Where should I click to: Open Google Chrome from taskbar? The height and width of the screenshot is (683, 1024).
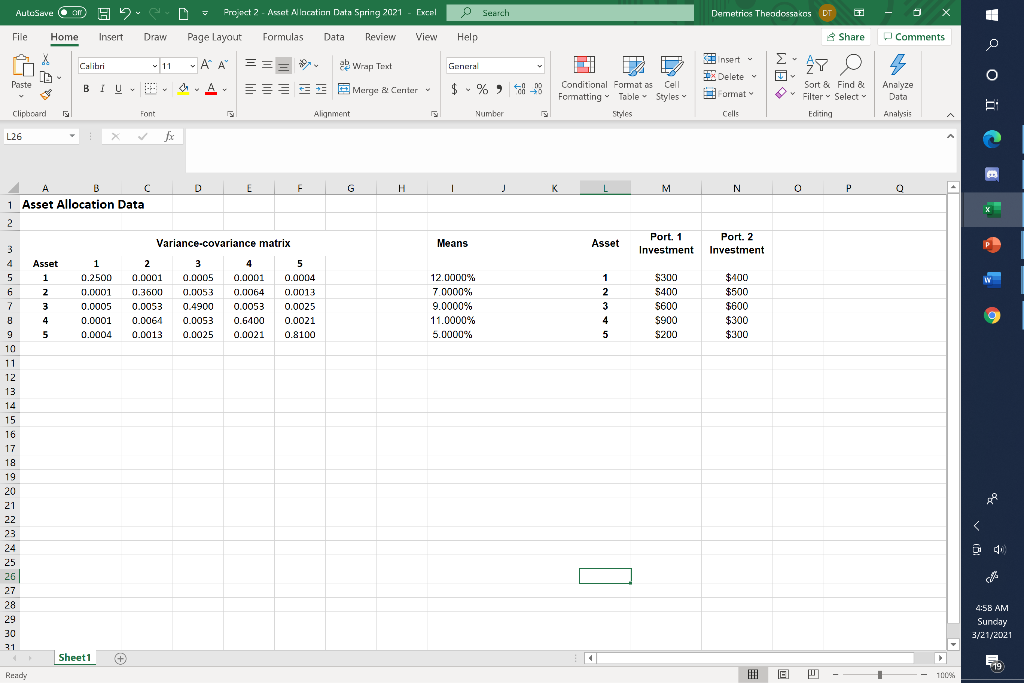[x=992, y=315]
